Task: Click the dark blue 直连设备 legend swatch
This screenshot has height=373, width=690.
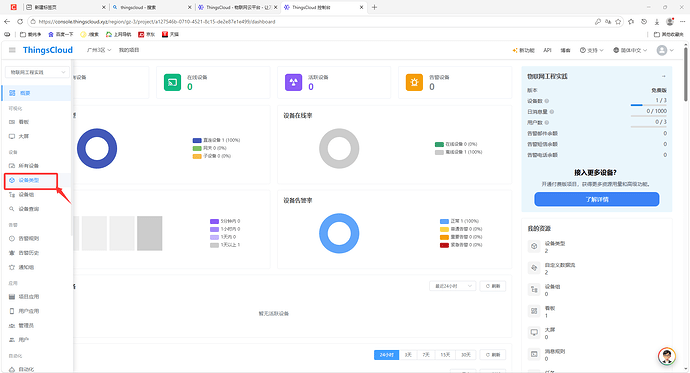Action: [197, 140]
